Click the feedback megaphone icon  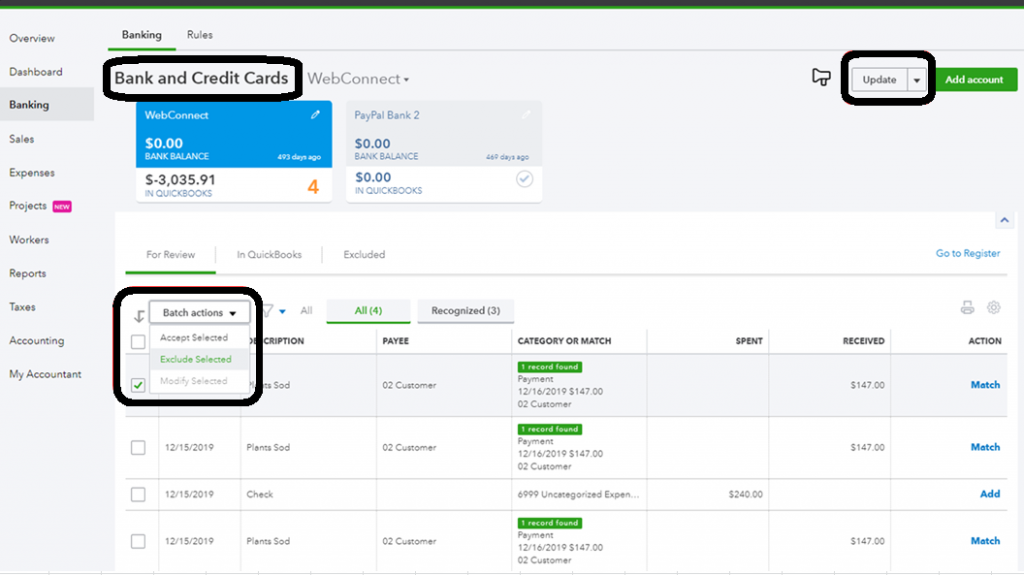point(821,77)
